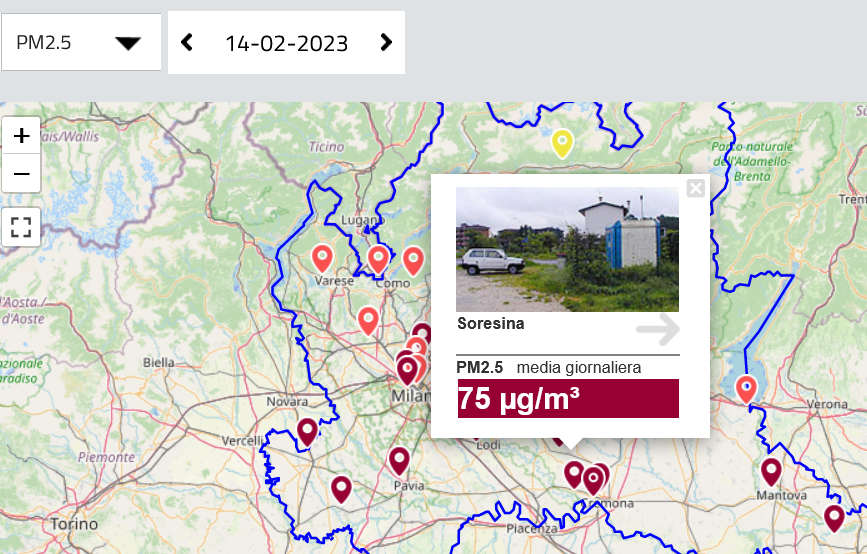The width and height of the screenshot is (867, 554).
Task: Select the dark red marker southeast of Mantova
Action: 834,519
